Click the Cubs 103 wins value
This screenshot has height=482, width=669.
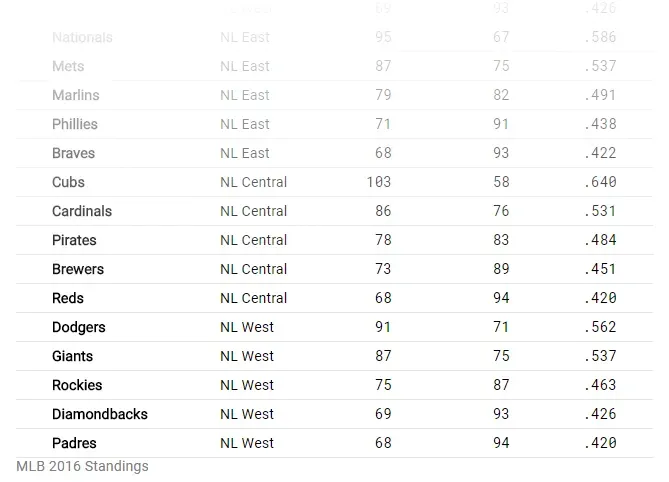tap(379, 182)
